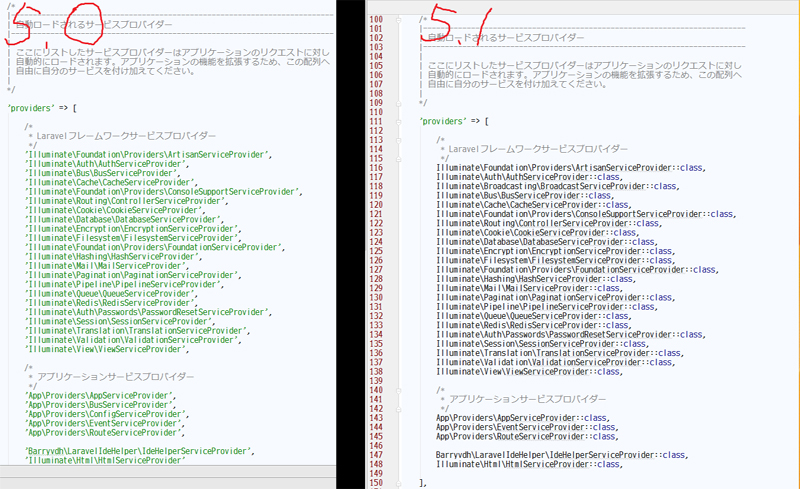Click line number 125 in the gutter

point(376,251)
